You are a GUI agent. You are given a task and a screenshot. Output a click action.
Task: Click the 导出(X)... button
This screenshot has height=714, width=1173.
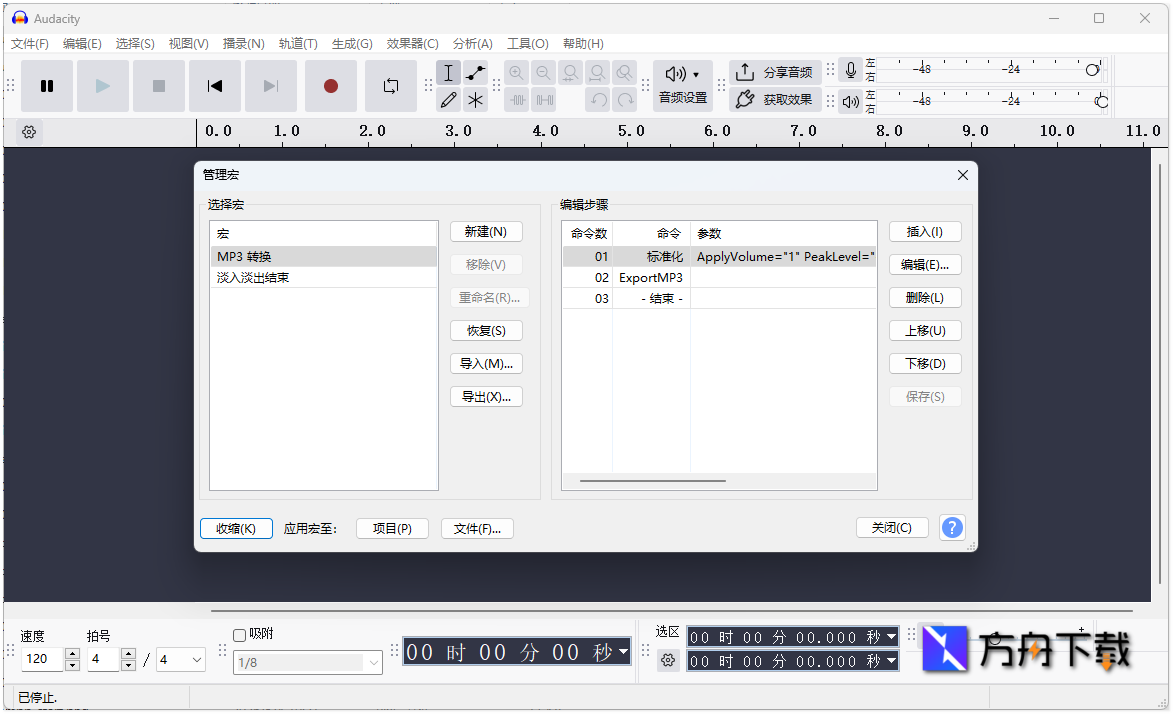click(486, 397)
